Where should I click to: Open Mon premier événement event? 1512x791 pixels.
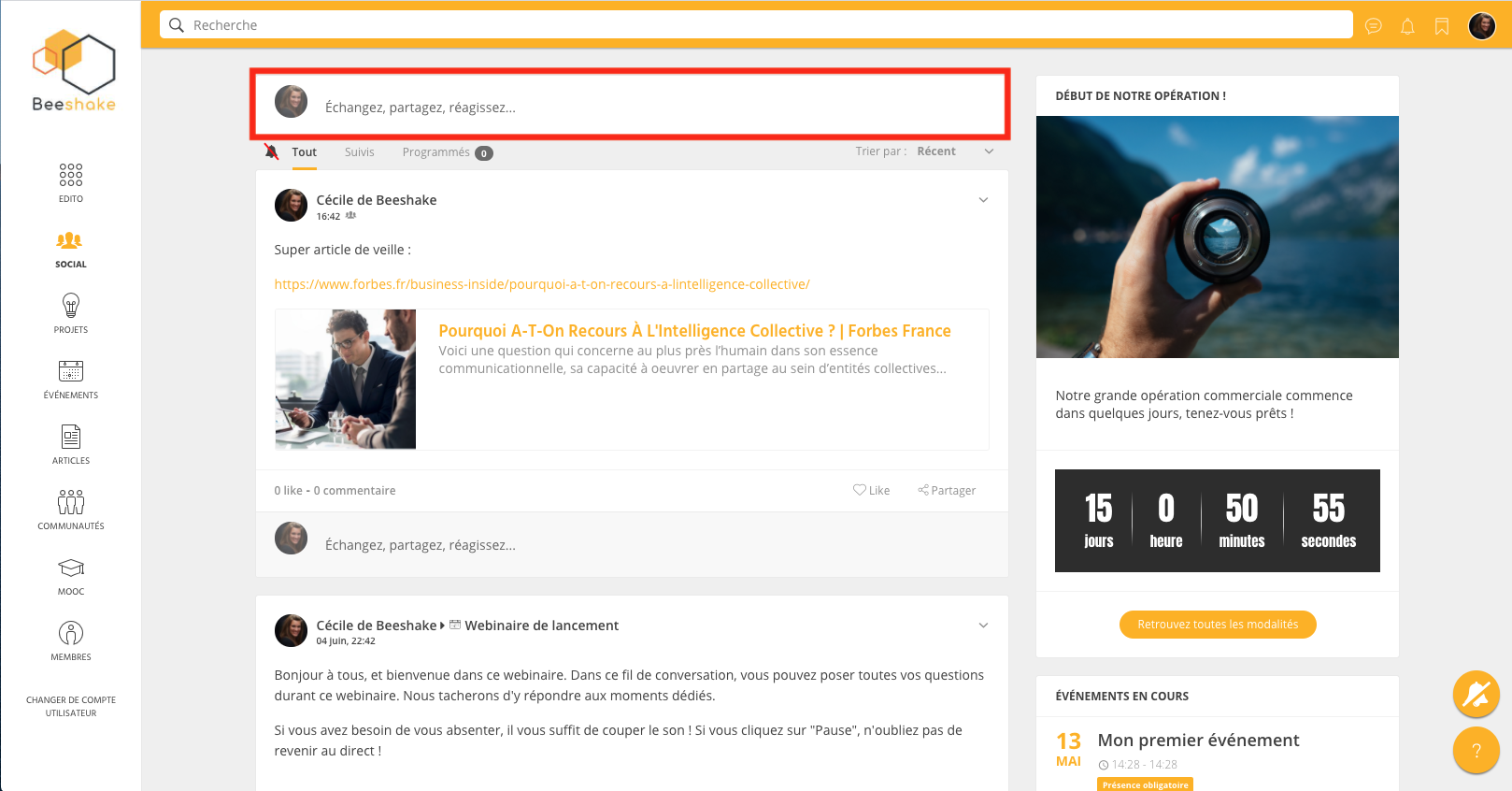pyautogui.click(x=1199, y=741)
